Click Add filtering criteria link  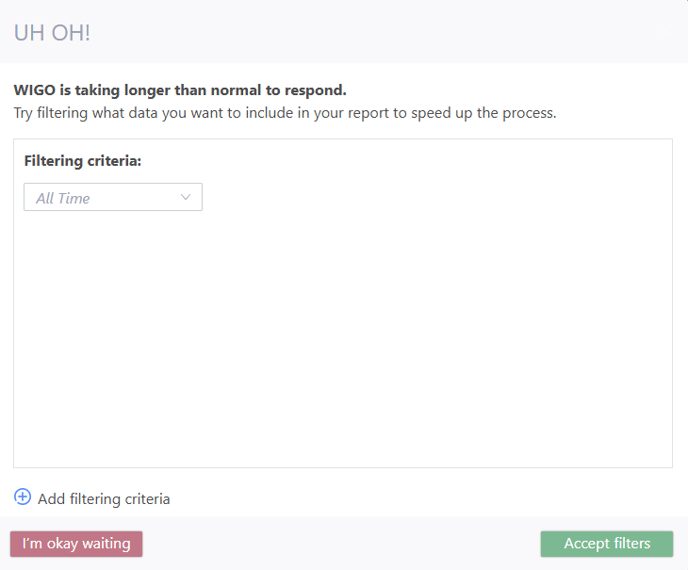[104, 499]
